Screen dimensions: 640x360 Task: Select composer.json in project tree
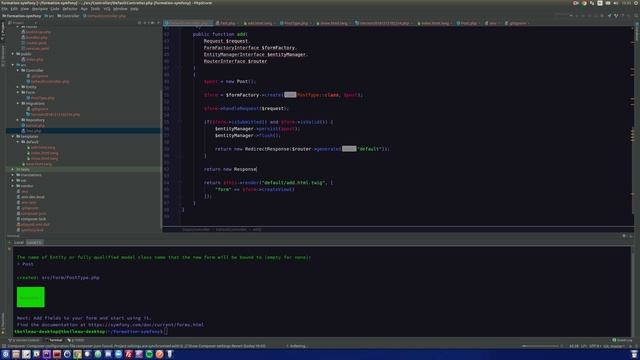click(x=31, y=213)
